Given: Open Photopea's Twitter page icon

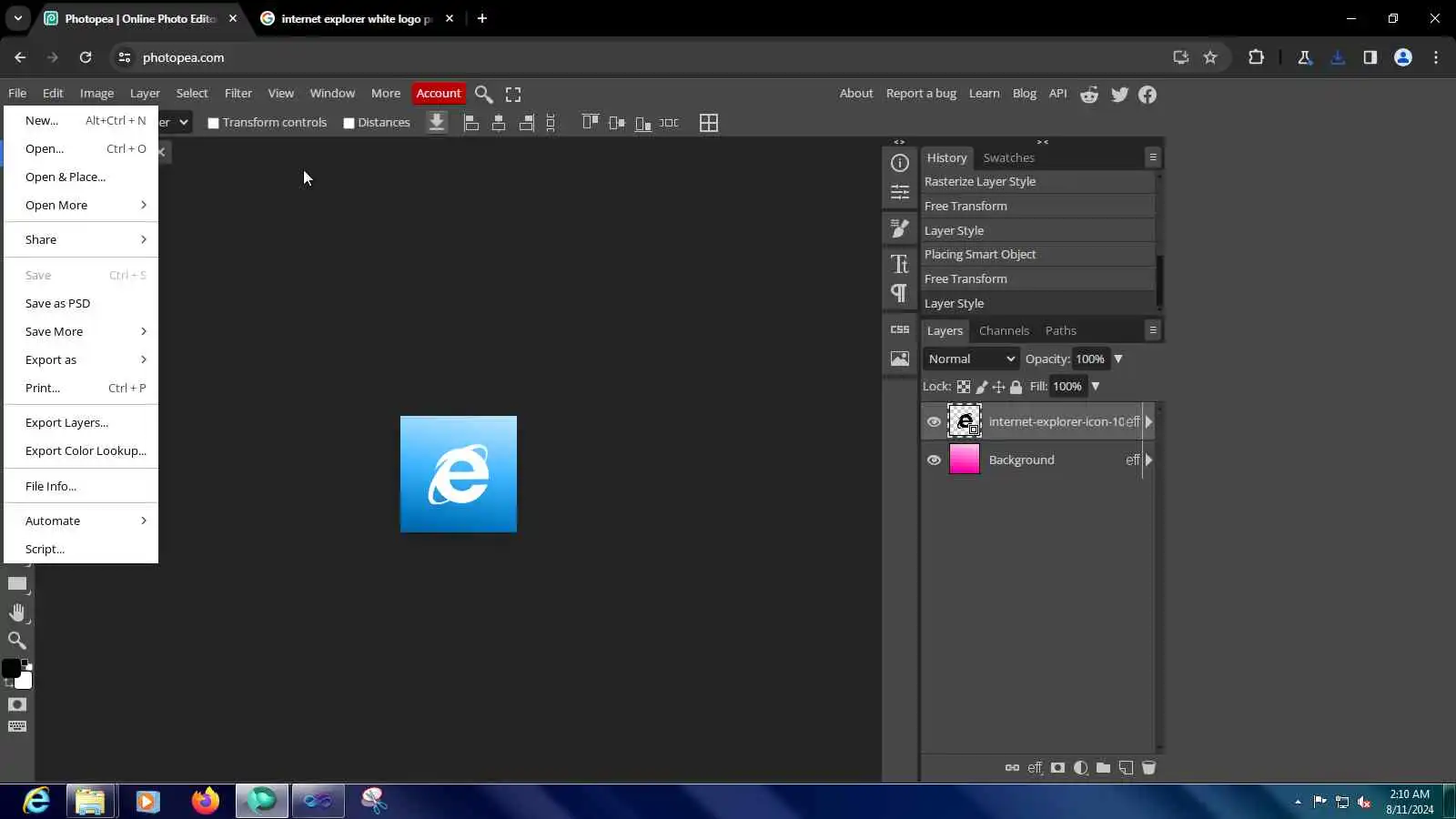Looking at the screenshot, I should (1119, 95).
